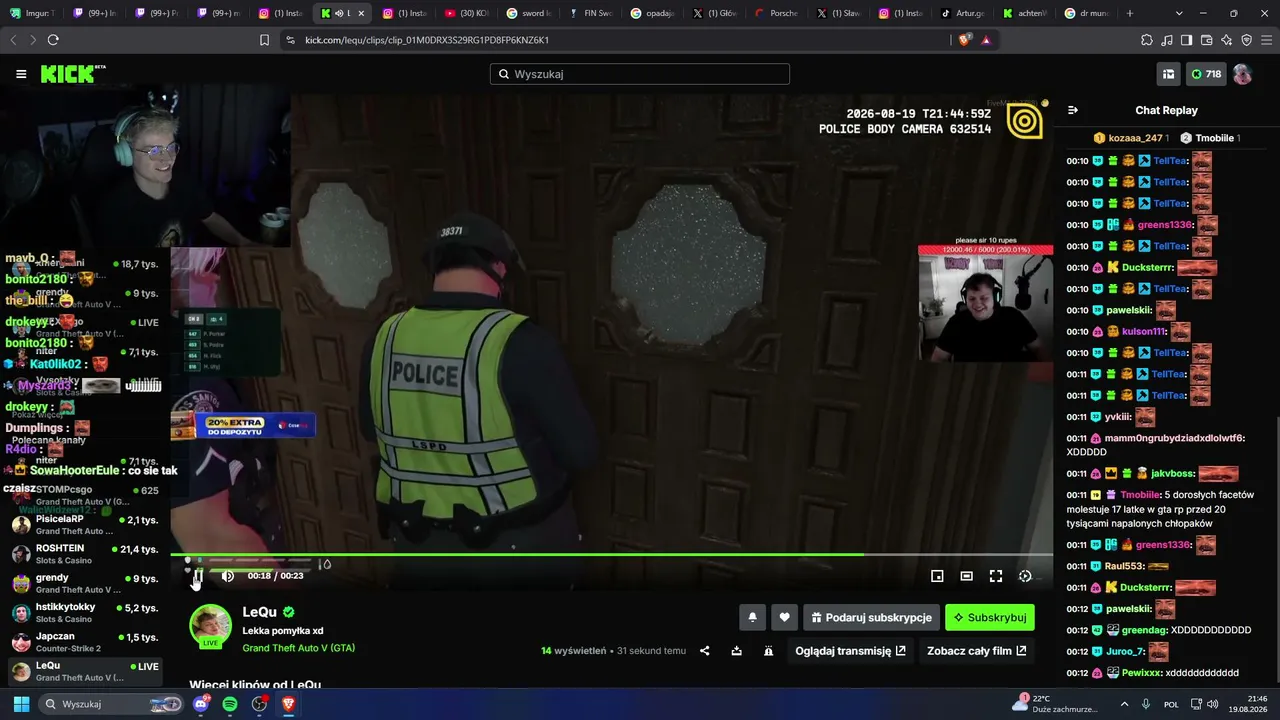The image size is (1280, 720).
Task: Open ROSHTEIN channel in sidebar
Action: (84, 554)
